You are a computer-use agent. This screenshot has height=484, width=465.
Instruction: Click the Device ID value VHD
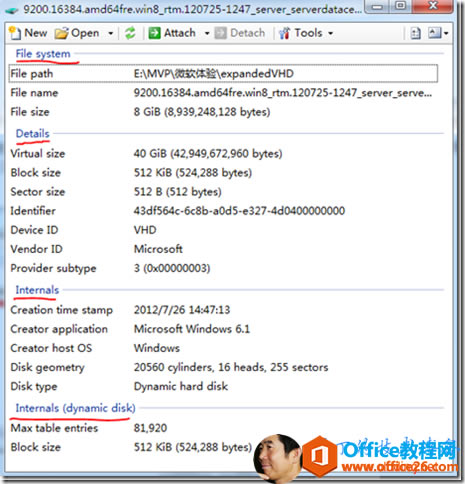coord(145,230)
